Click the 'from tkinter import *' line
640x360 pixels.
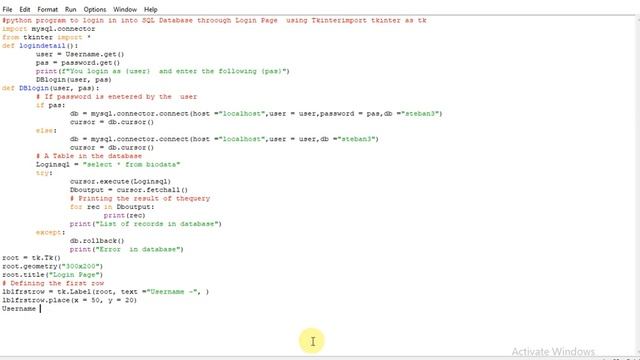(x=46, y=37)
